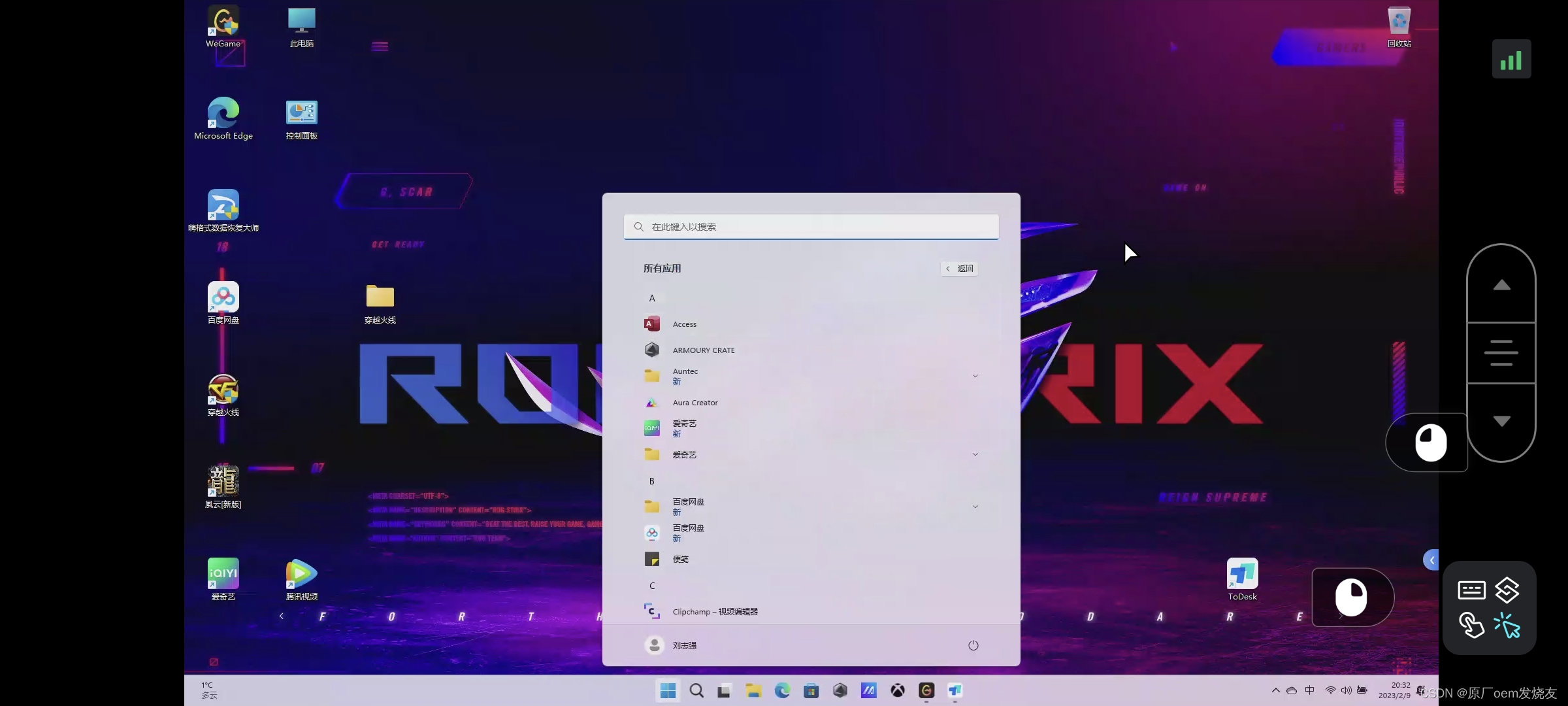Show hidden tray icons chevron
Viewport: 1568px width, 706px height.
[x=1275, y=690]
